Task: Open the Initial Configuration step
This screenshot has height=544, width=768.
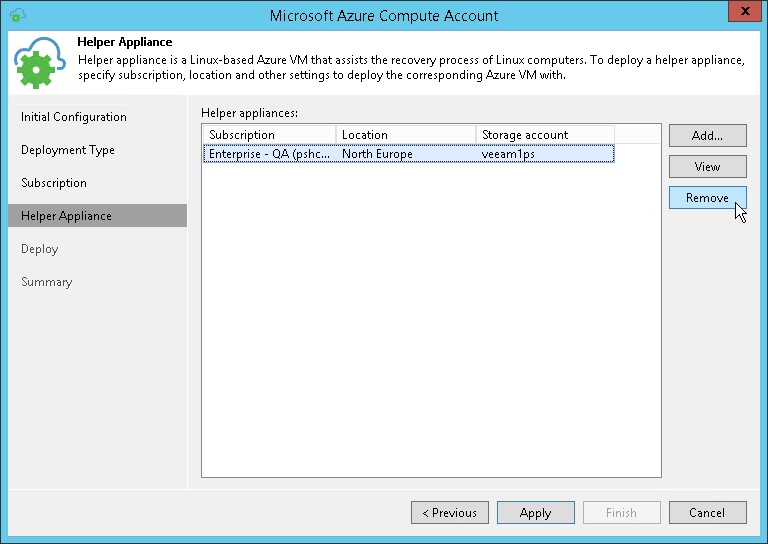Action: click(x=74, y=117)
